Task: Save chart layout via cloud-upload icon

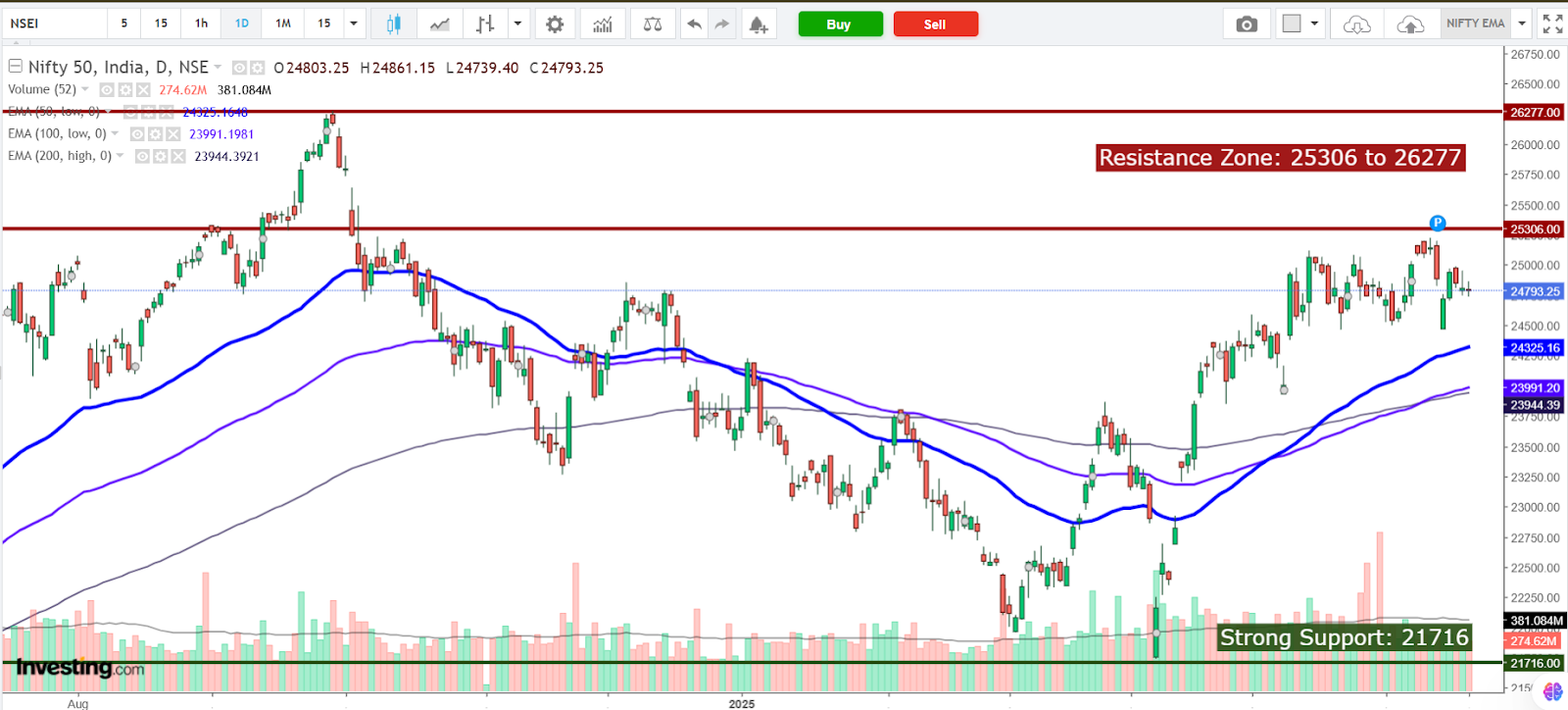Action: pos(1410,25)
